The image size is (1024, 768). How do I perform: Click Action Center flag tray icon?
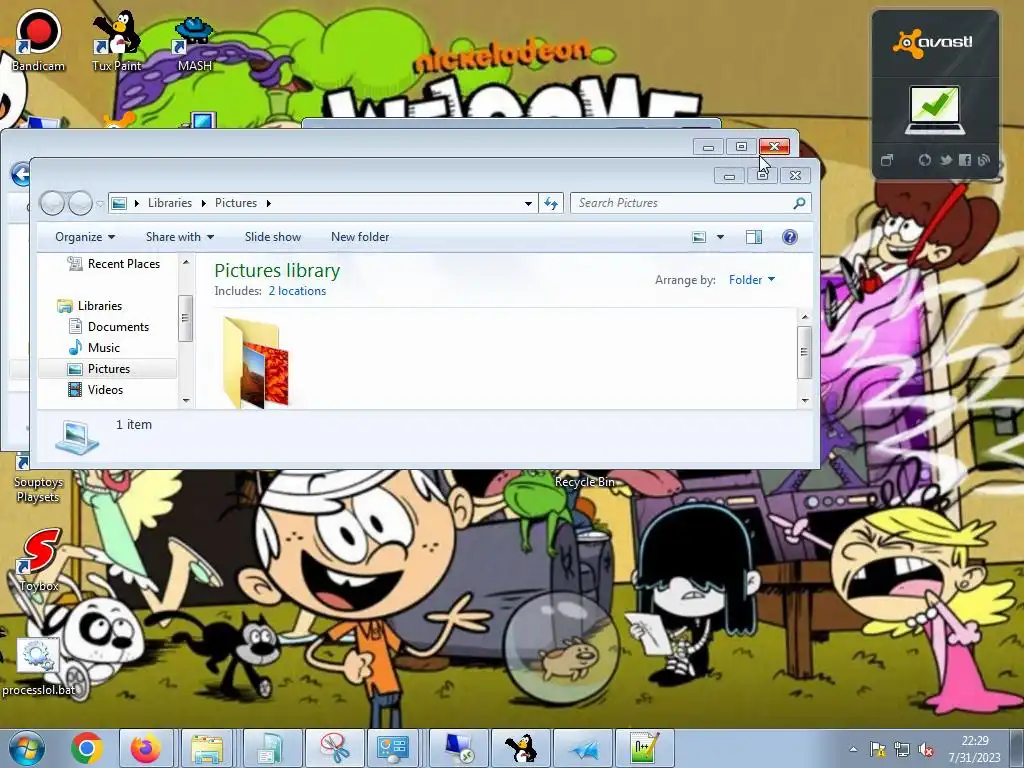tap(878, 749)
